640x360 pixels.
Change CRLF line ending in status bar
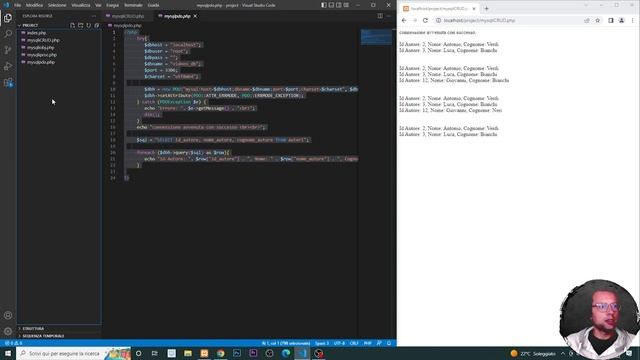(x=354, y=343)
